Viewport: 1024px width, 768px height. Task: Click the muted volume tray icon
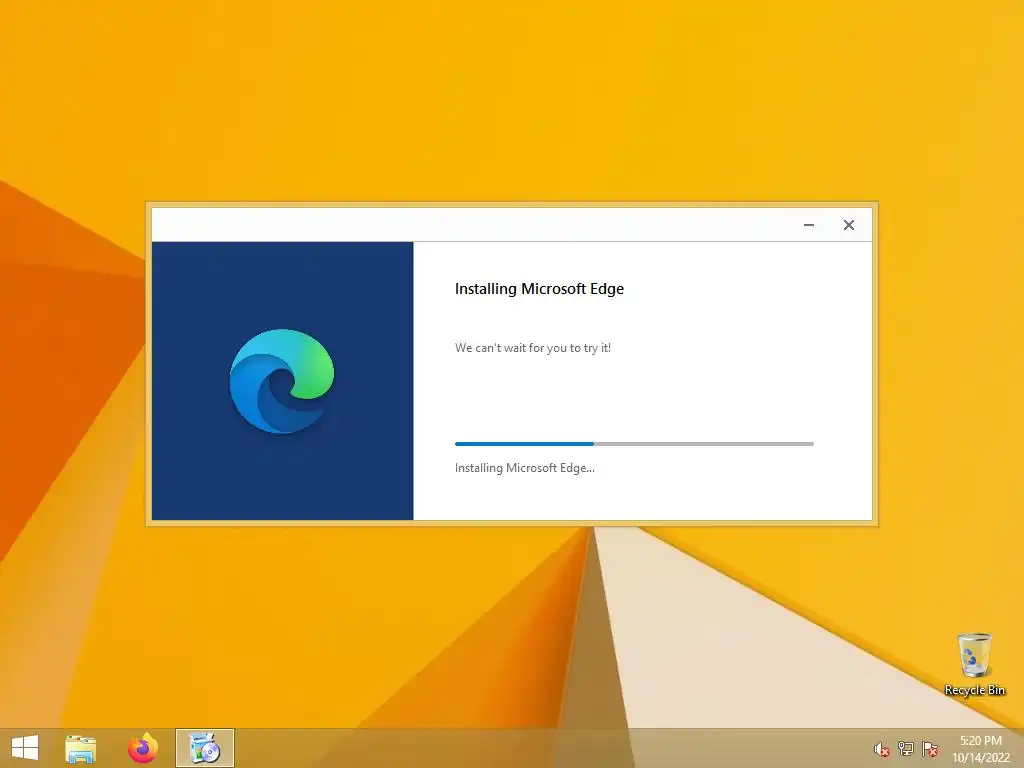point(881,749)
